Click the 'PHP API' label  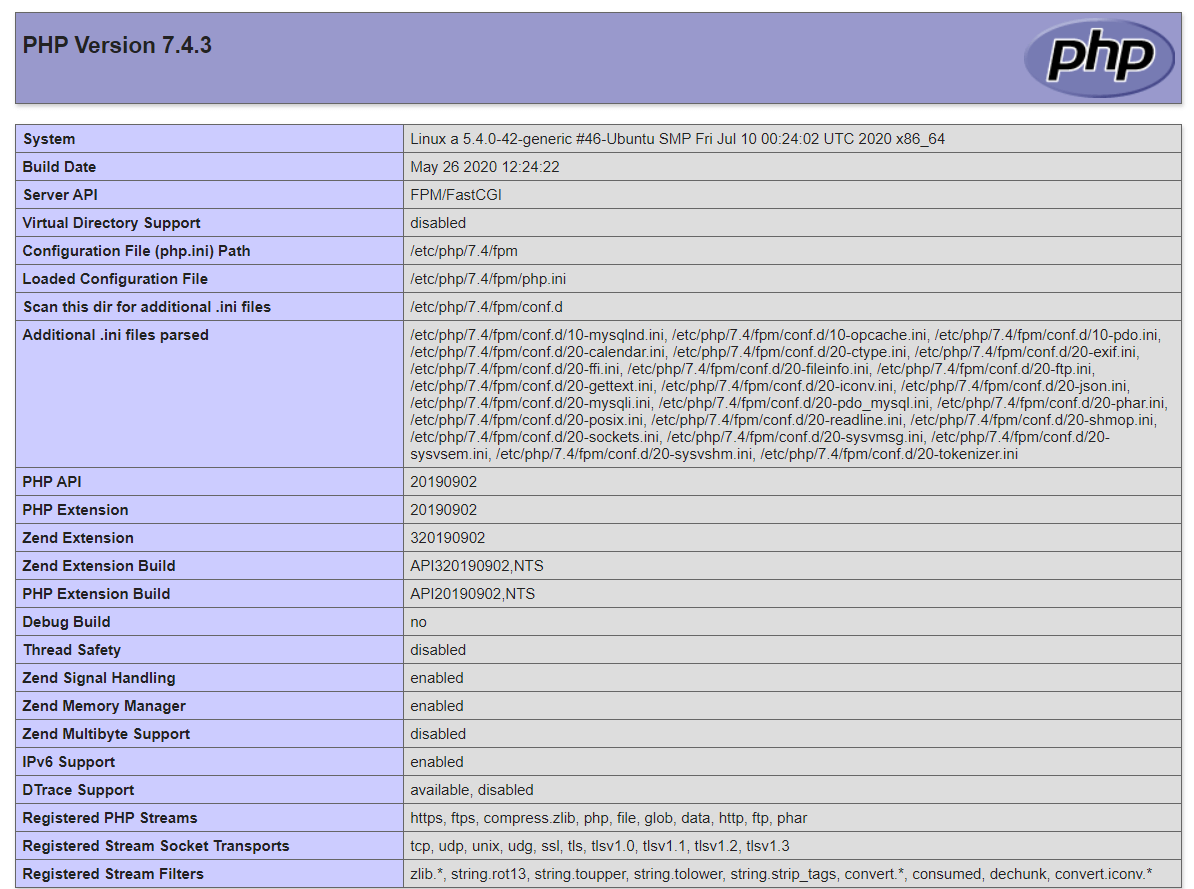[x=52, y=482]
